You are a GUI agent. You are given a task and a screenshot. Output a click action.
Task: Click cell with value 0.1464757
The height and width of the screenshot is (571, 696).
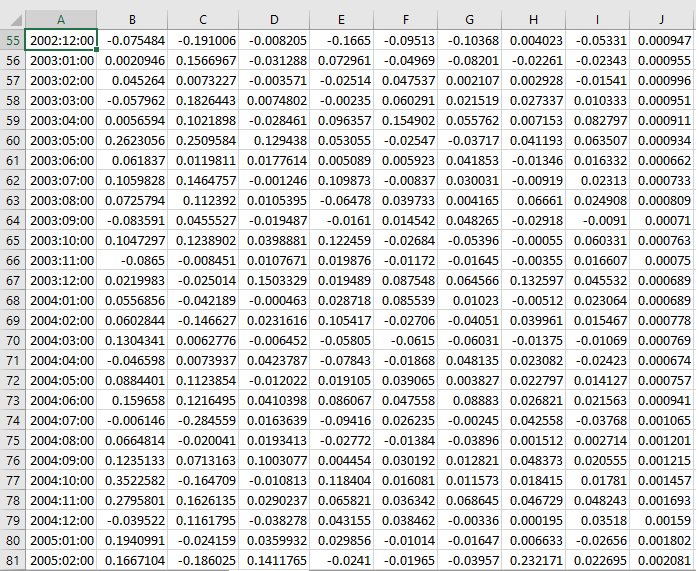tap(203, 180)
